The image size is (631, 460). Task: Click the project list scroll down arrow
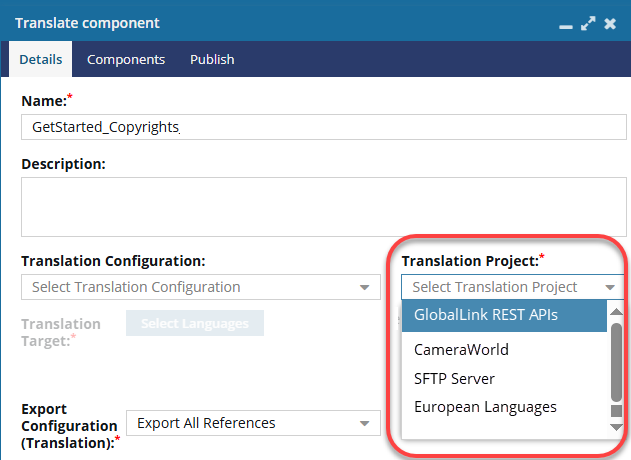pos(617,427)
